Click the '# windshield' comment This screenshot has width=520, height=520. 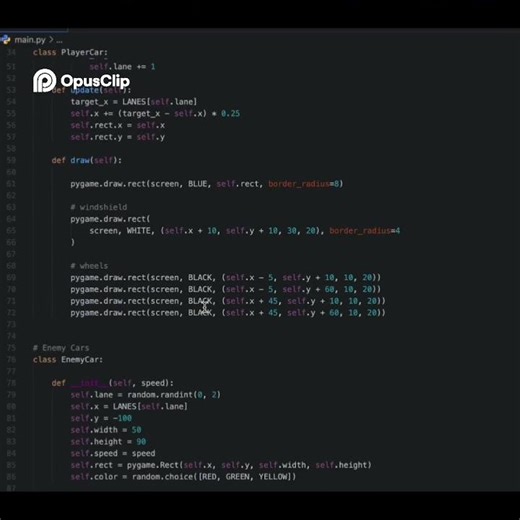[99, 207]
